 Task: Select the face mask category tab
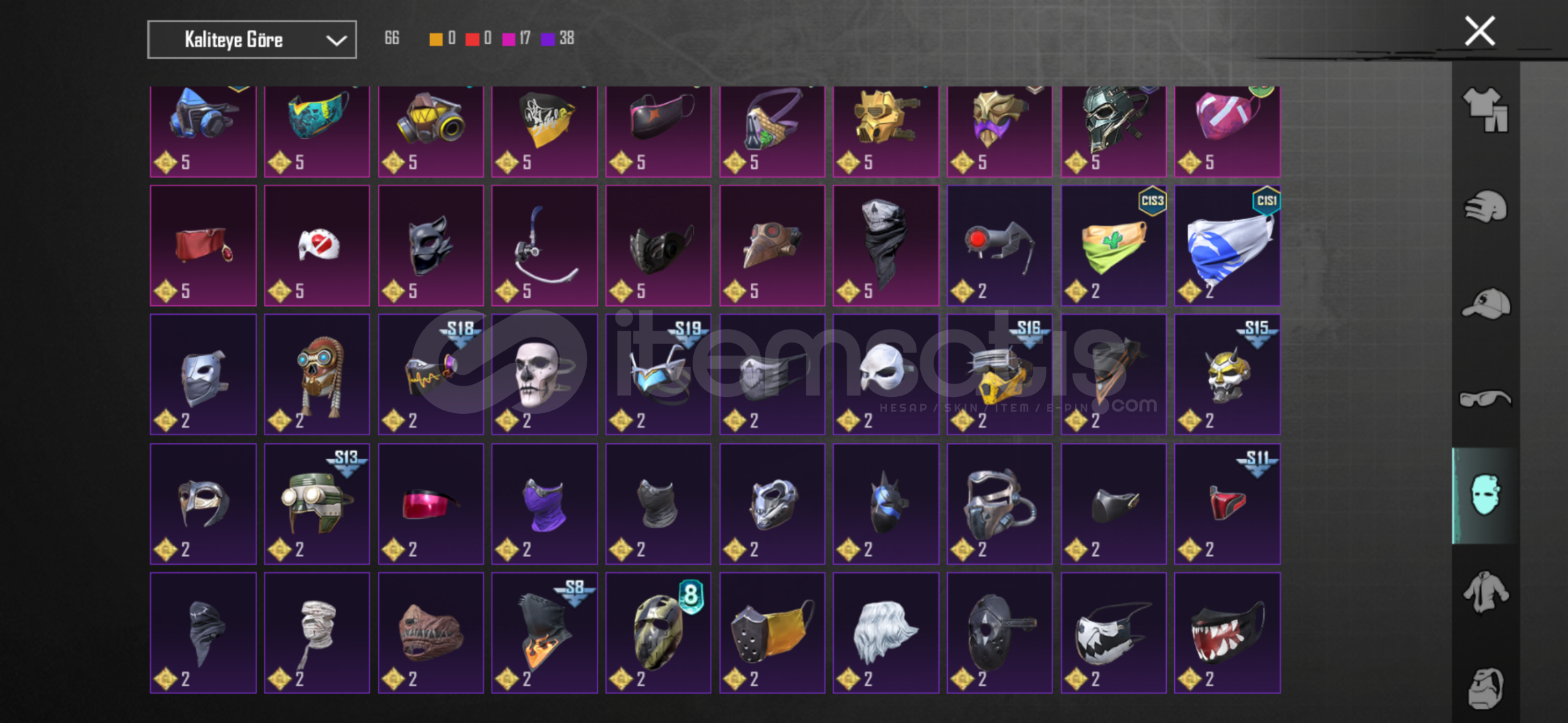(1485, 495)
